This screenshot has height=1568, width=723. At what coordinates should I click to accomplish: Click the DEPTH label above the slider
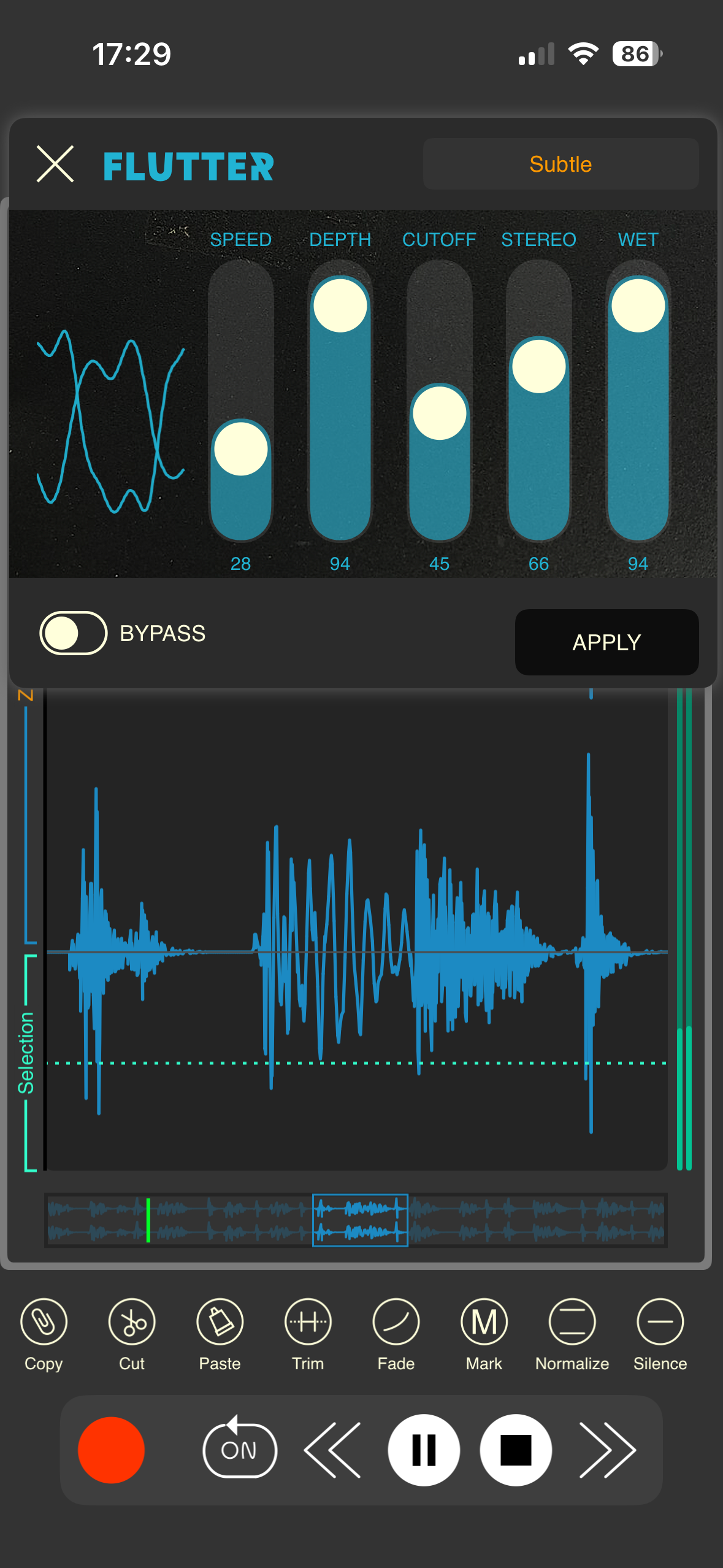[x=340, y=239]
